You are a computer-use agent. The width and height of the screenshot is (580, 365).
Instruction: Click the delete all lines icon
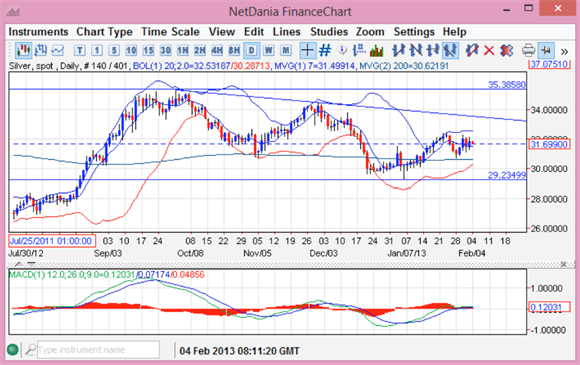(x=506, y=50)
